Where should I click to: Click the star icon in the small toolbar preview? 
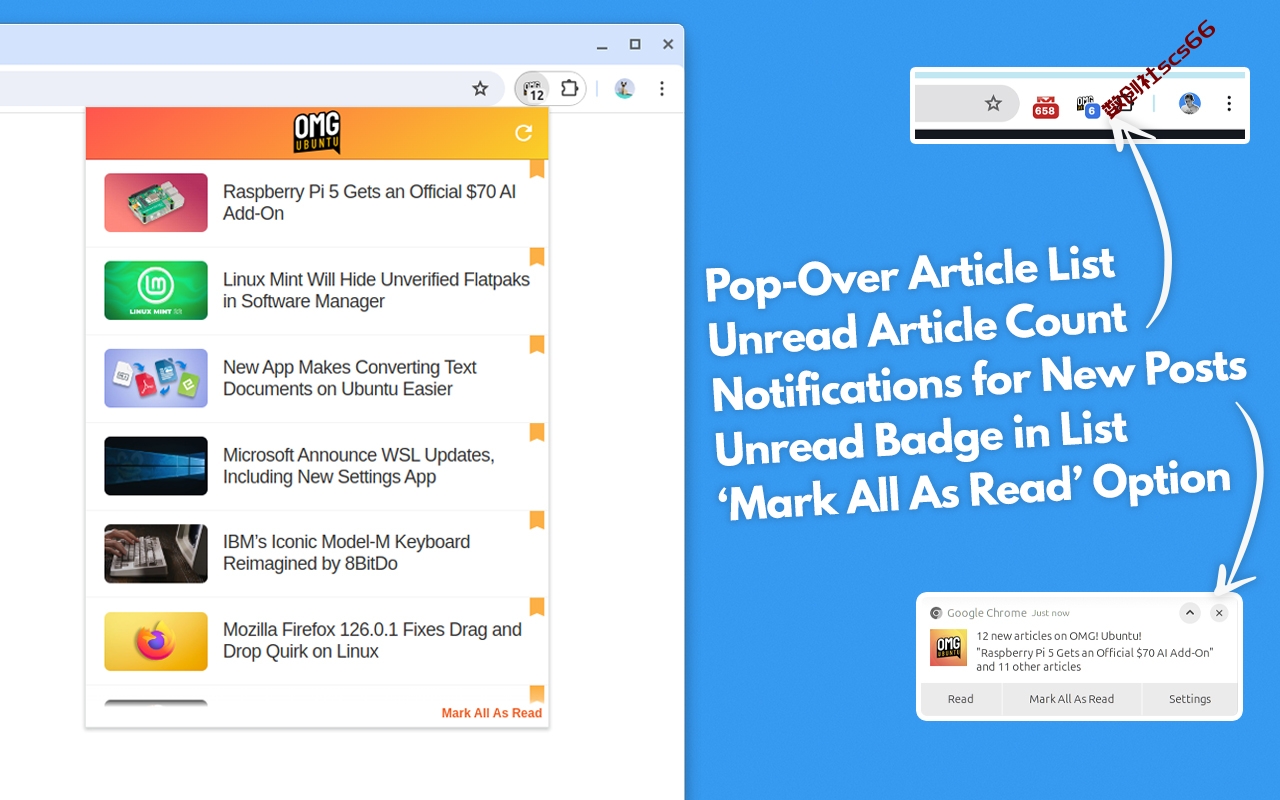993,103
